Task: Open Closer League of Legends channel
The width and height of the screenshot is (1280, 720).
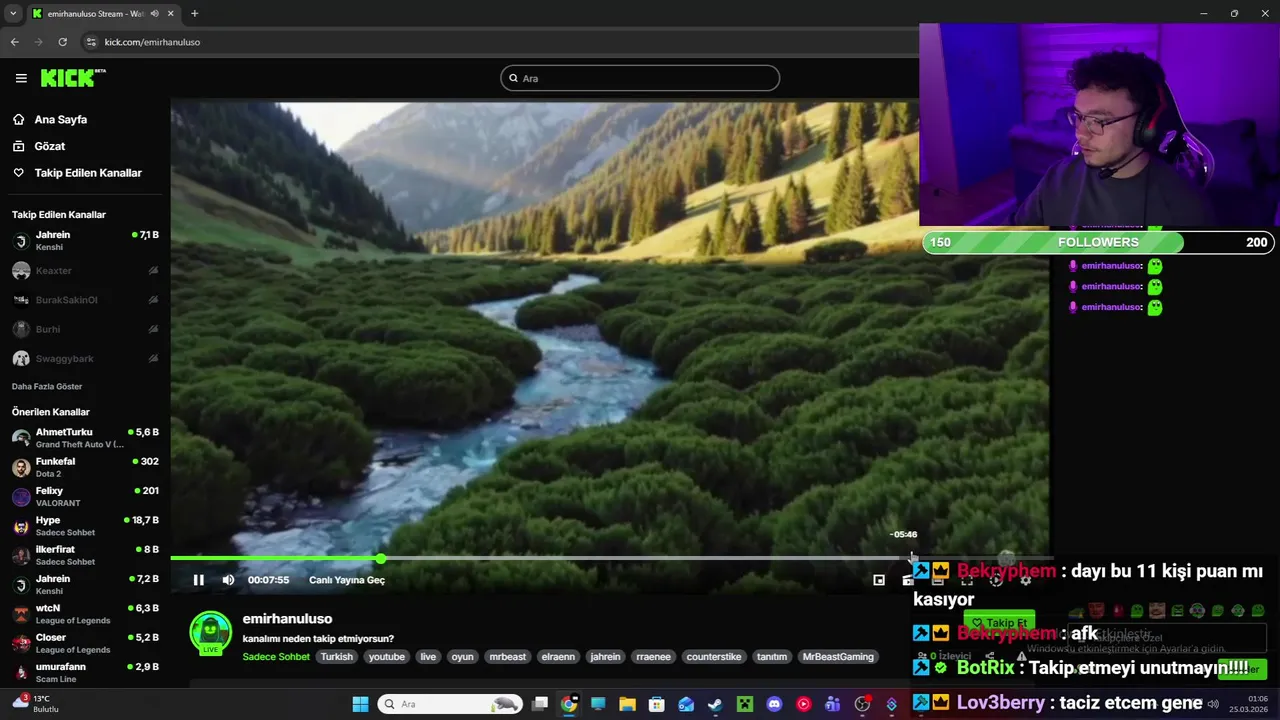Action: (84, 643)
